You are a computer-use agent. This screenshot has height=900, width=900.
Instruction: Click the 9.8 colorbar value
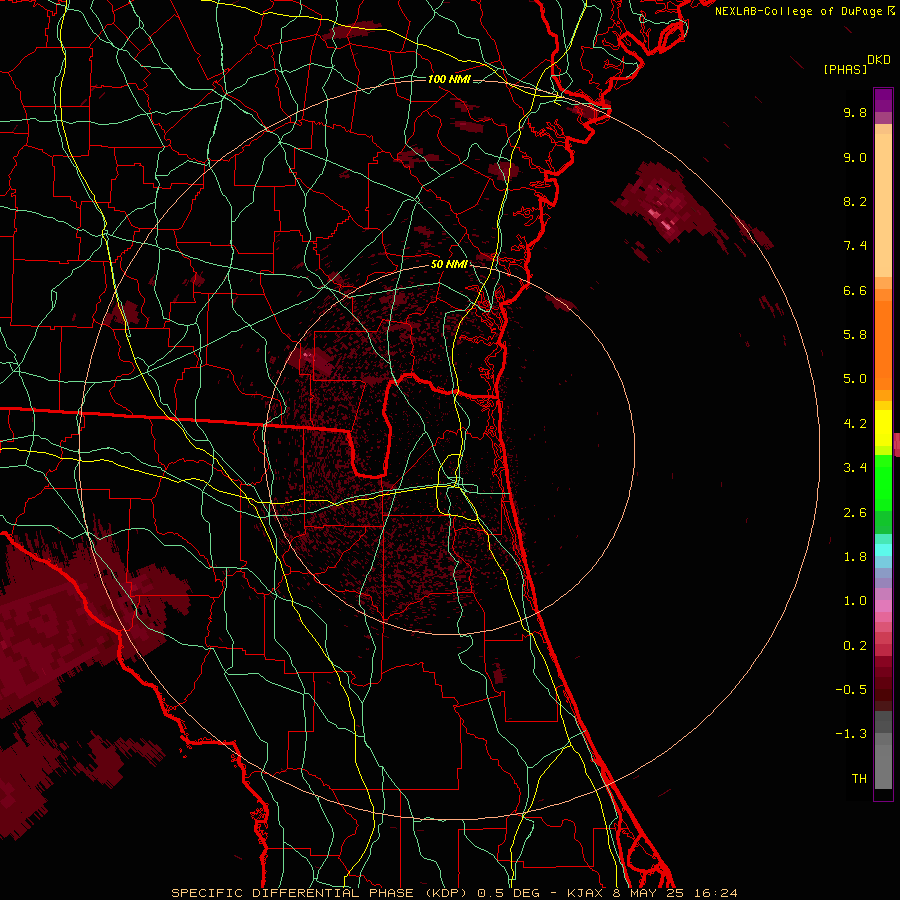click(x=855, y=112)
